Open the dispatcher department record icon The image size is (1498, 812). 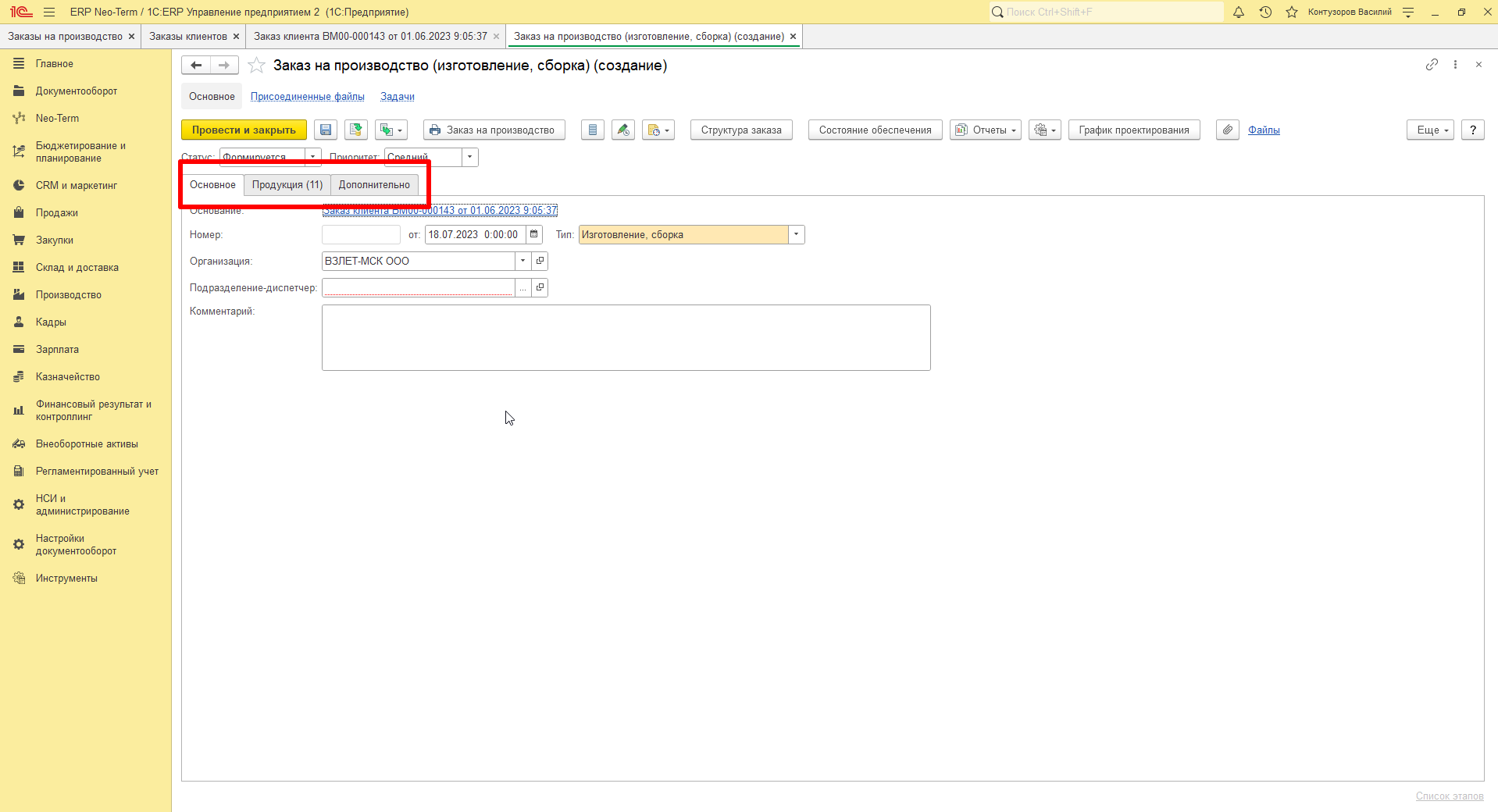(x=540, y=287)
